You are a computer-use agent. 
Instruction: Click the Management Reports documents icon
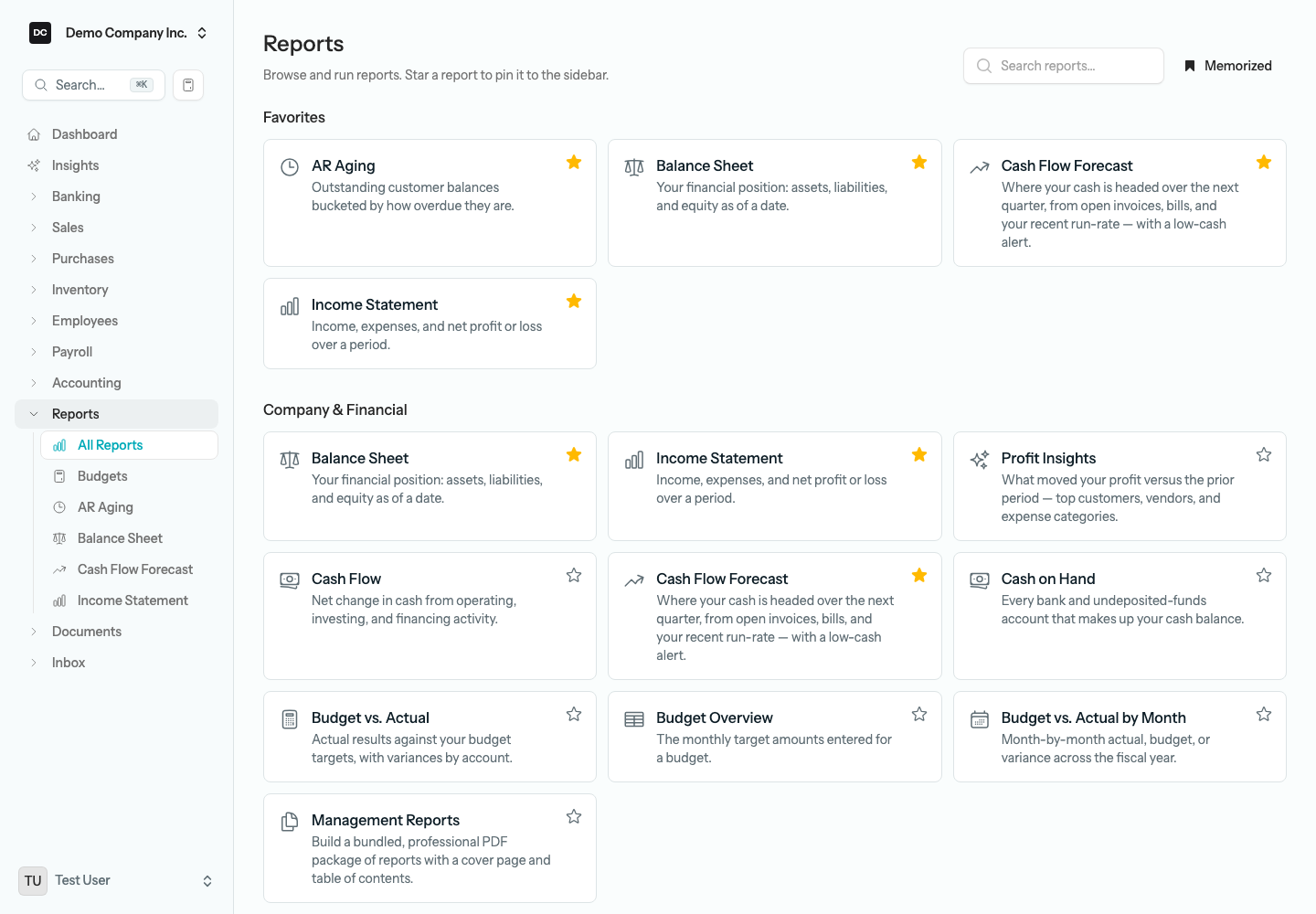coord(290,822)
